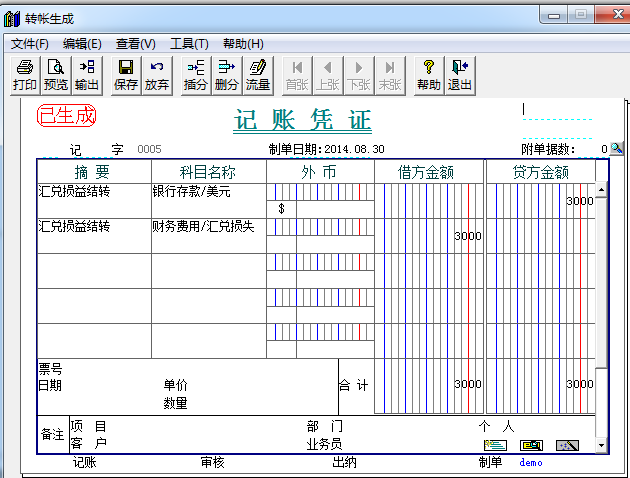
Task: Click the 放弃 (Discard) toolbar icon
Action: point(157,75)
